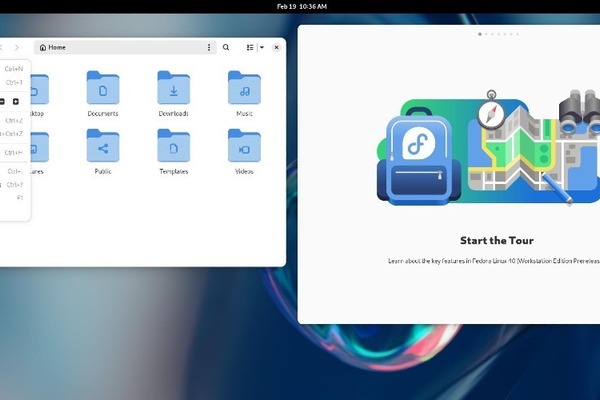Select the New Window item with Ctrl+N
The image size is (600, 400).
point(14,69)
